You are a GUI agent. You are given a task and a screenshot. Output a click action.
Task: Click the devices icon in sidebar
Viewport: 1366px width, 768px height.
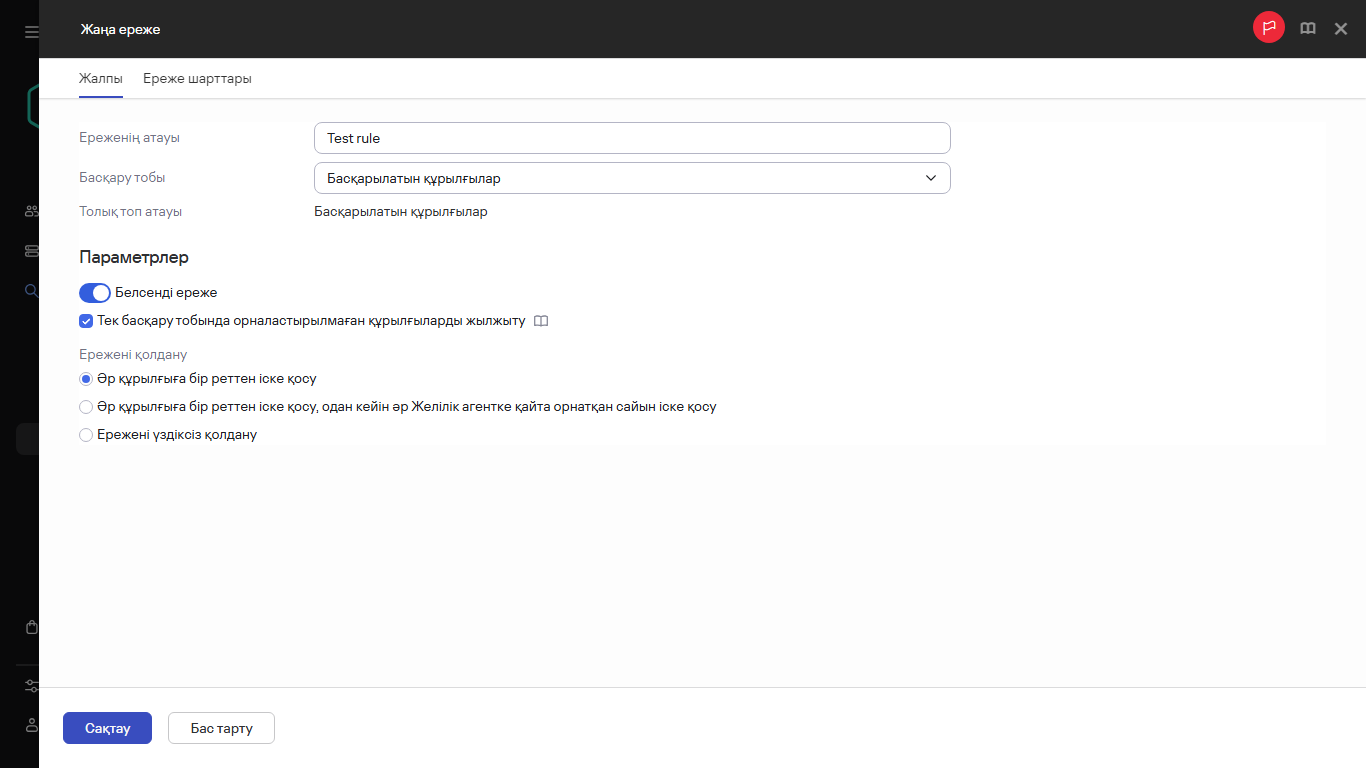(32, 251)
